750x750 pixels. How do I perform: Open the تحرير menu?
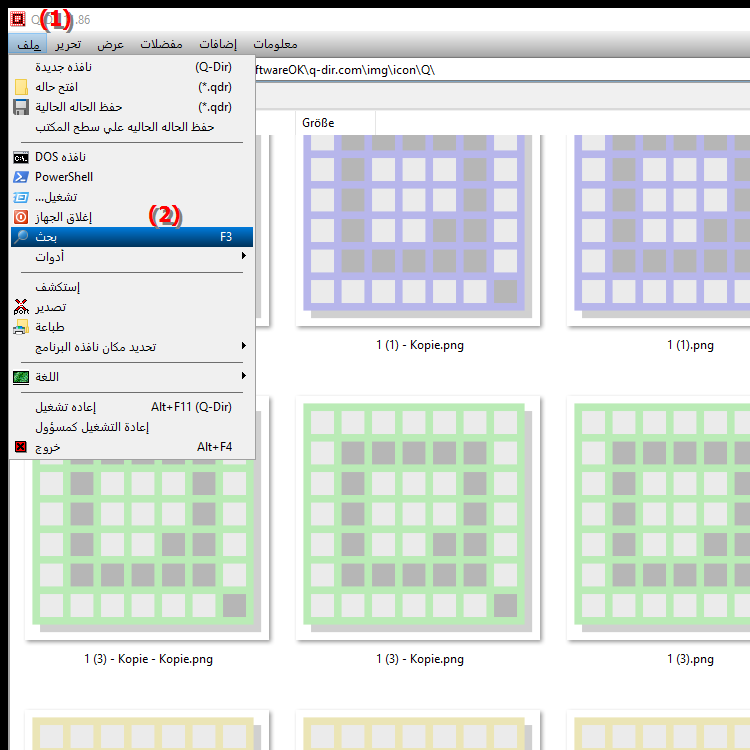[68, 44]
